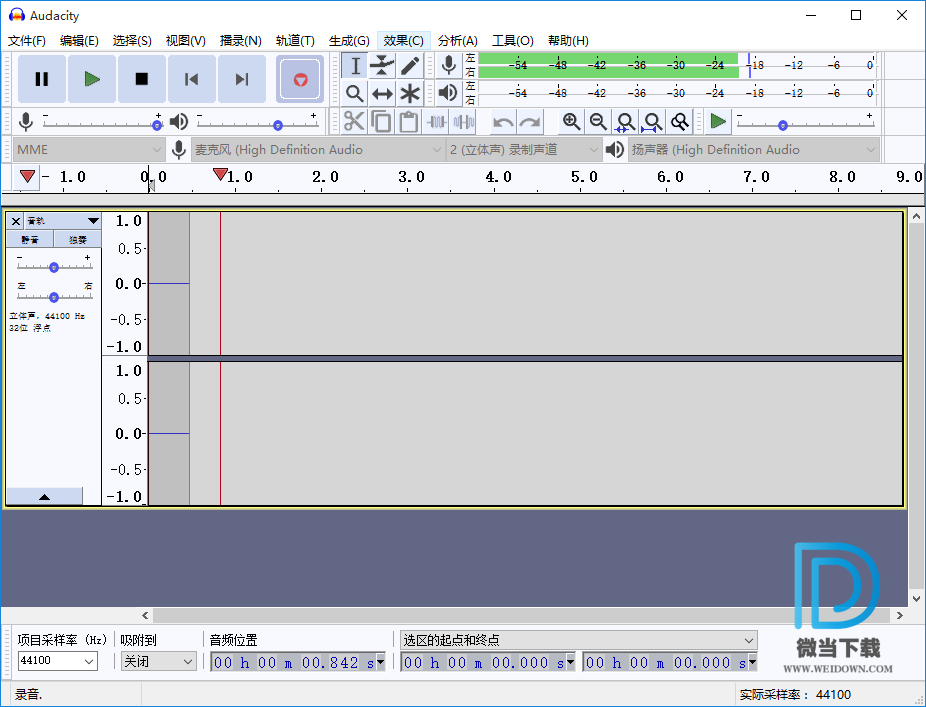This screenshot has height=707, width=926.
Task: Open the 选区的起点和终点 dropdown
Action: click(578, 640)
